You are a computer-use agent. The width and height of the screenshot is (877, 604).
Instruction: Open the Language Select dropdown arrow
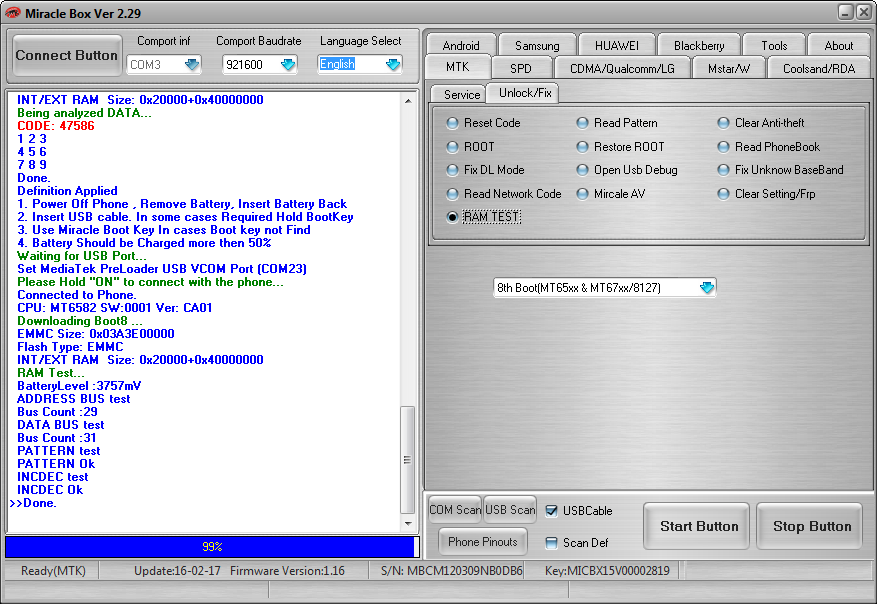coord(393,64)
